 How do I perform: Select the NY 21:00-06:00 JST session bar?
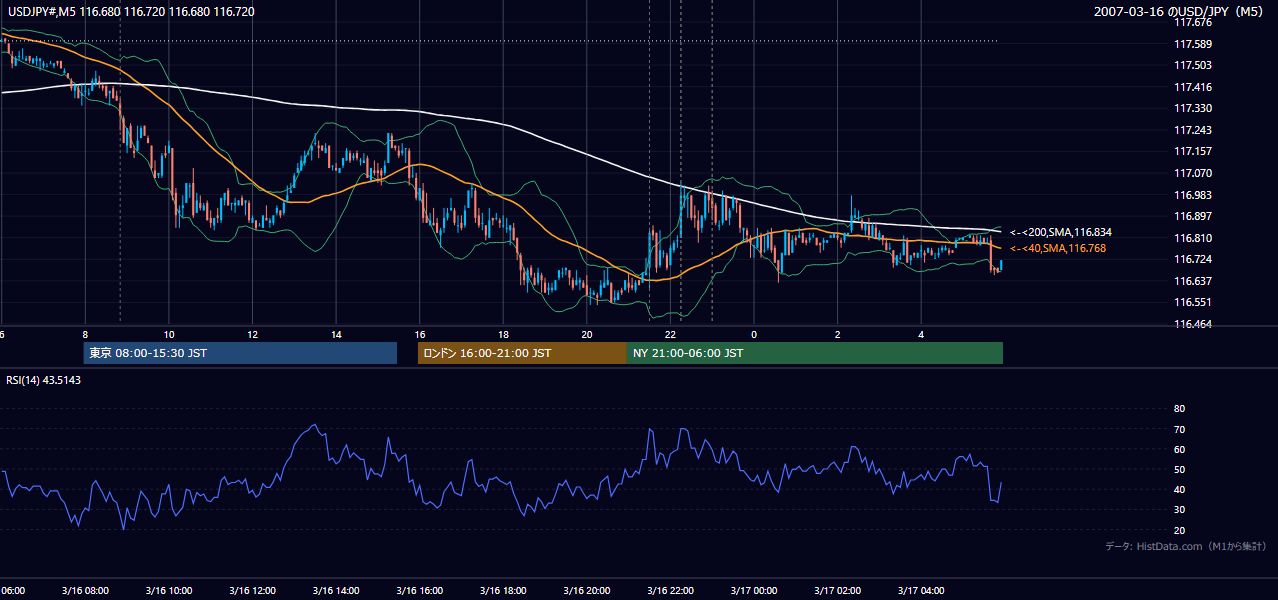click(x=815, y=353)
